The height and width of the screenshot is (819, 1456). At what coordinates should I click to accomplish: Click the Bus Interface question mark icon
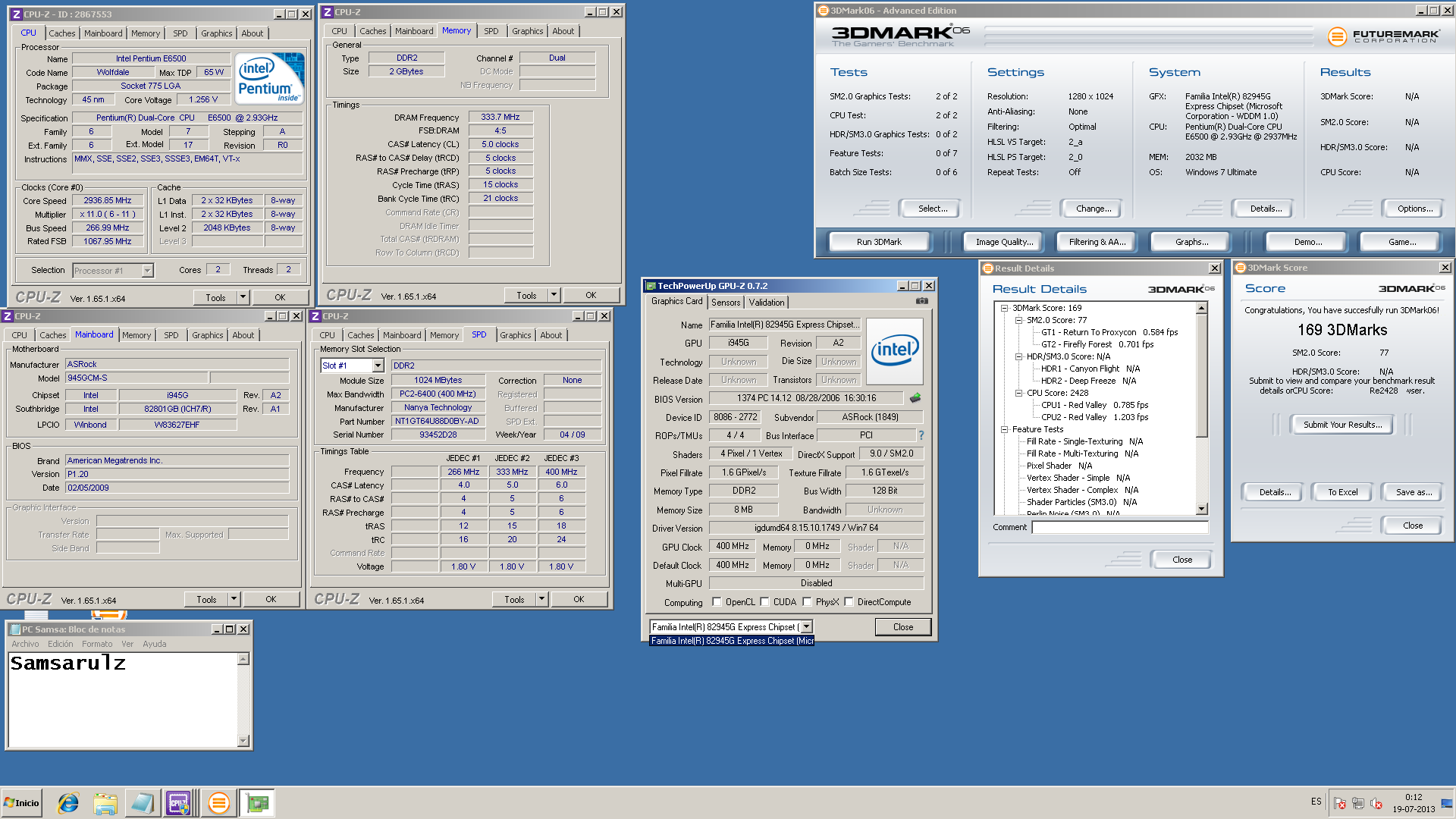(921, 435)
